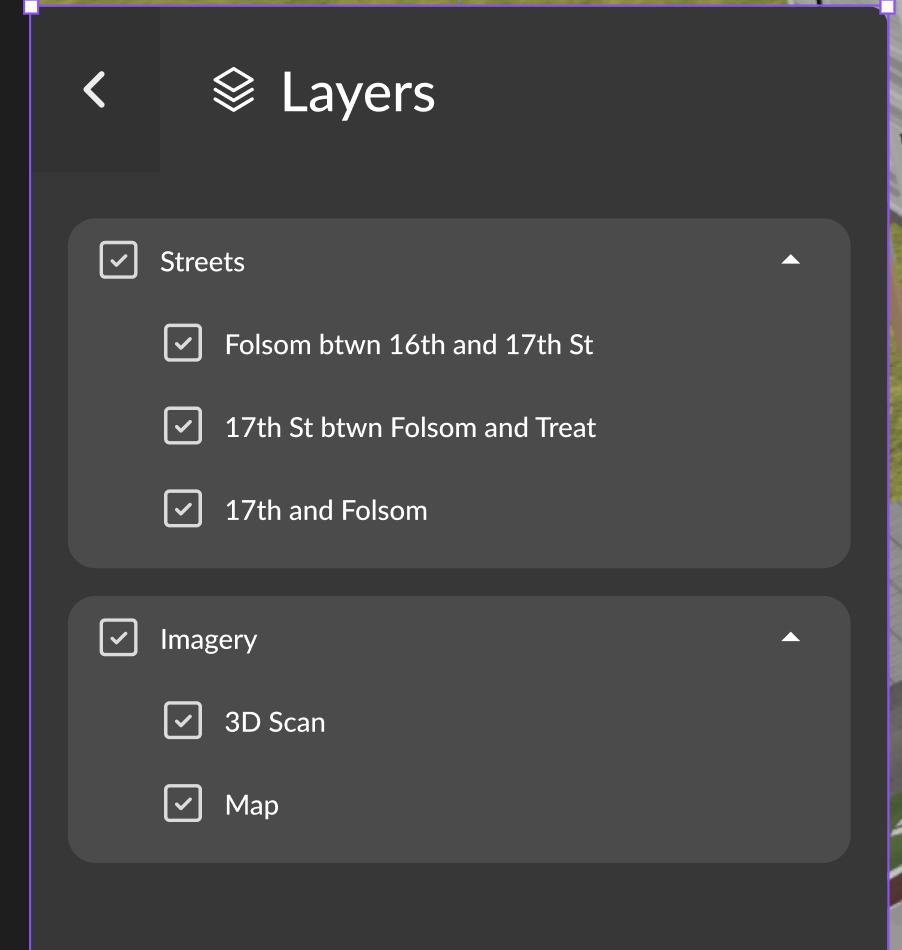
Task: Click the Folsom btwn 16th and 17th St checkbox
Action: [x=183, y=342]
